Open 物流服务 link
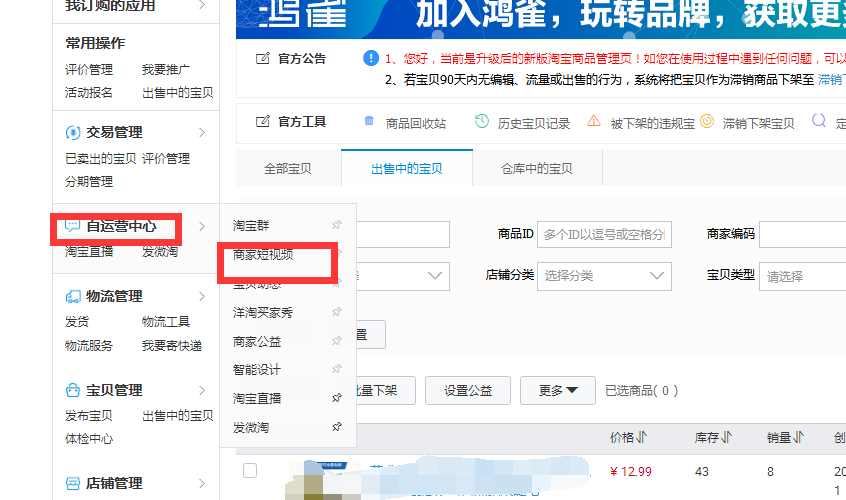The height and width of the screenshot is (500, 846). coord(89,346)
